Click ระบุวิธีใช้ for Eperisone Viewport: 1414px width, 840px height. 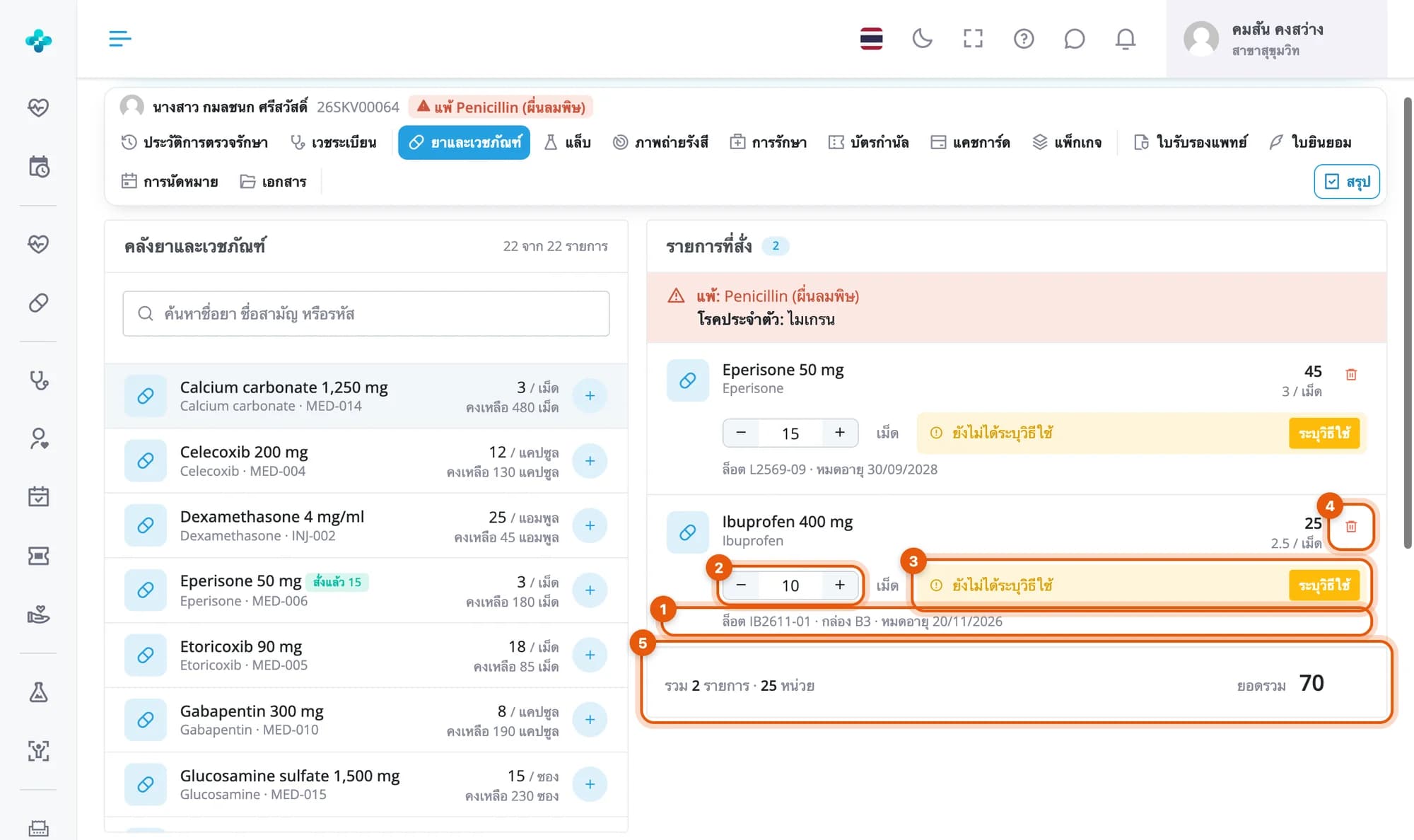pos(1324,433)
